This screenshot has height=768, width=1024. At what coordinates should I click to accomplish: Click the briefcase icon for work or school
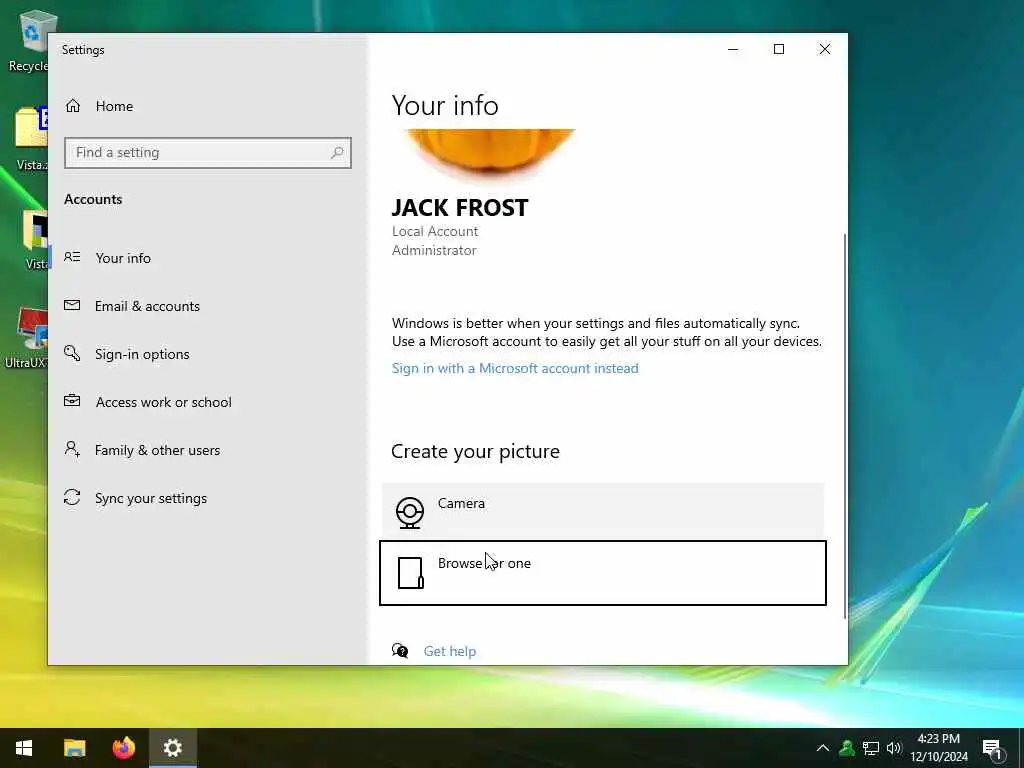[x=72, y=400]
